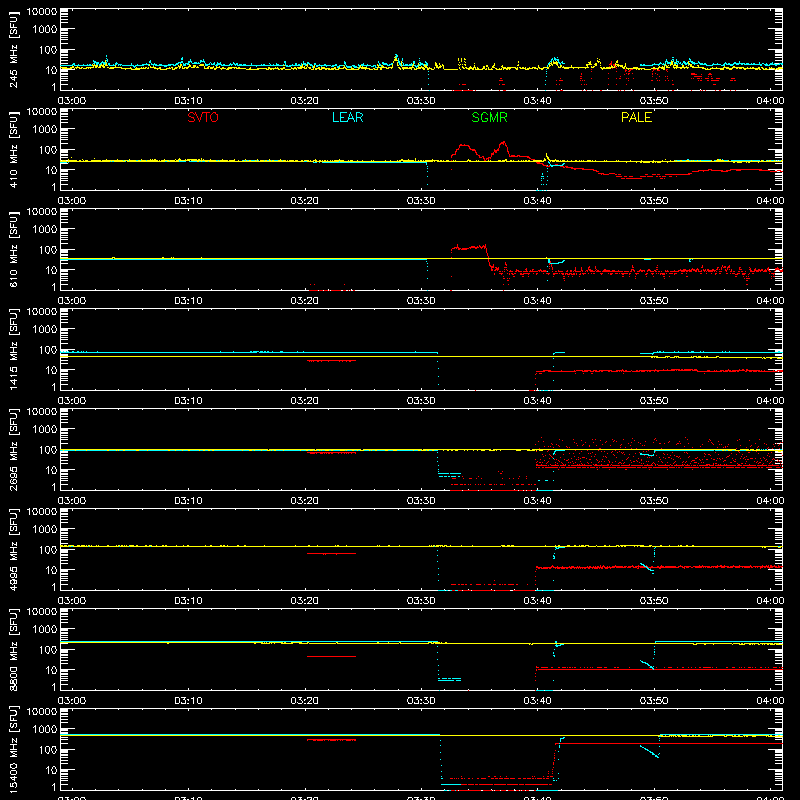Click 03:30 tick under the 245 MHz plot
This screenshot has width=800, height=800.
coord(421,101)
